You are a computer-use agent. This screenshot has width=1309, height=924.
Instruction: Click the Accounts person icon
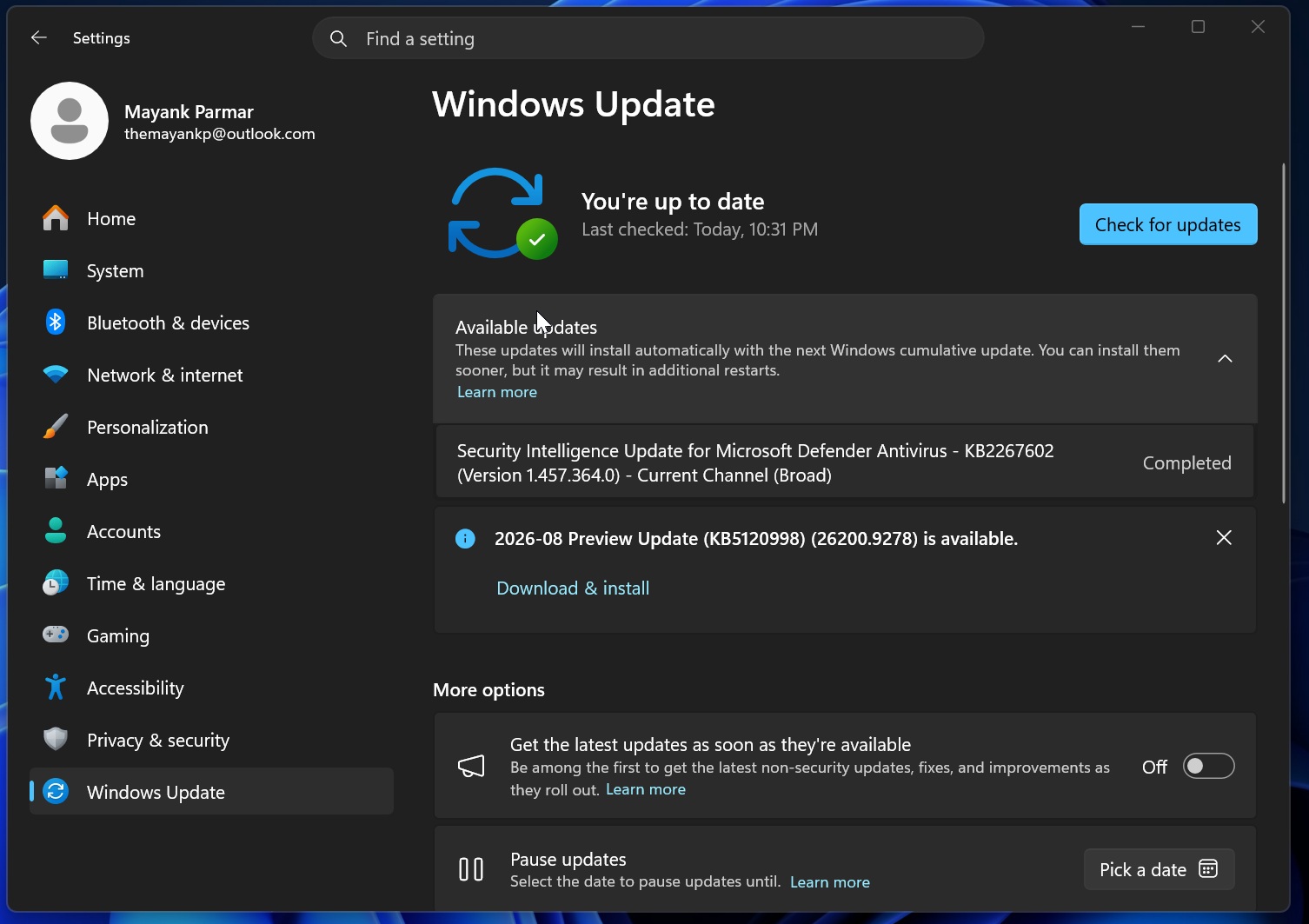pos(56,531)
